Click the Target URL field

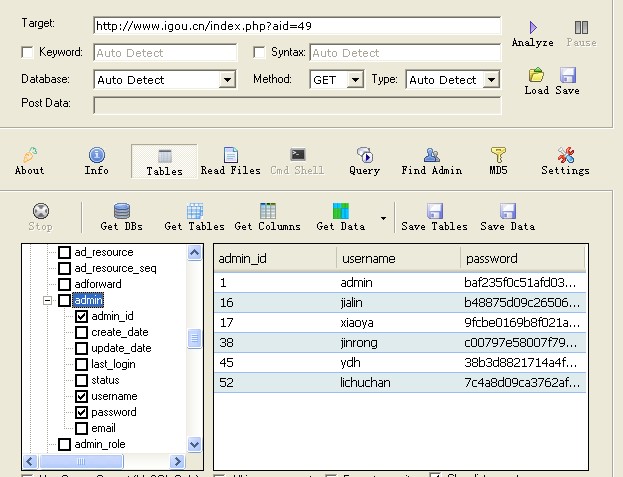297,26
